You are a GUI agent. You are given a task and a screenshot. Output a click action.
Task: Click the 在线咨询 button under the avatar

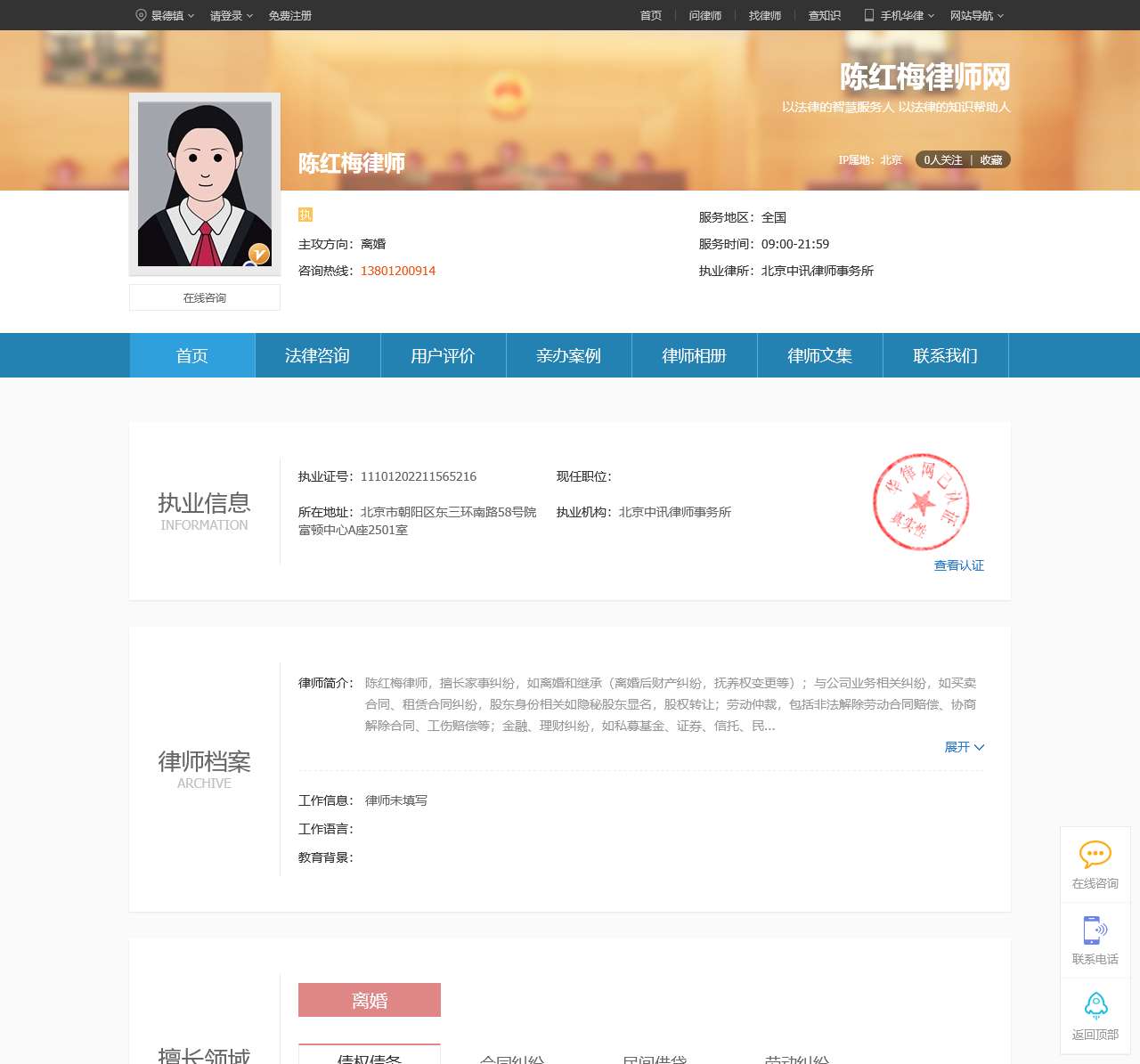(205, 297)
